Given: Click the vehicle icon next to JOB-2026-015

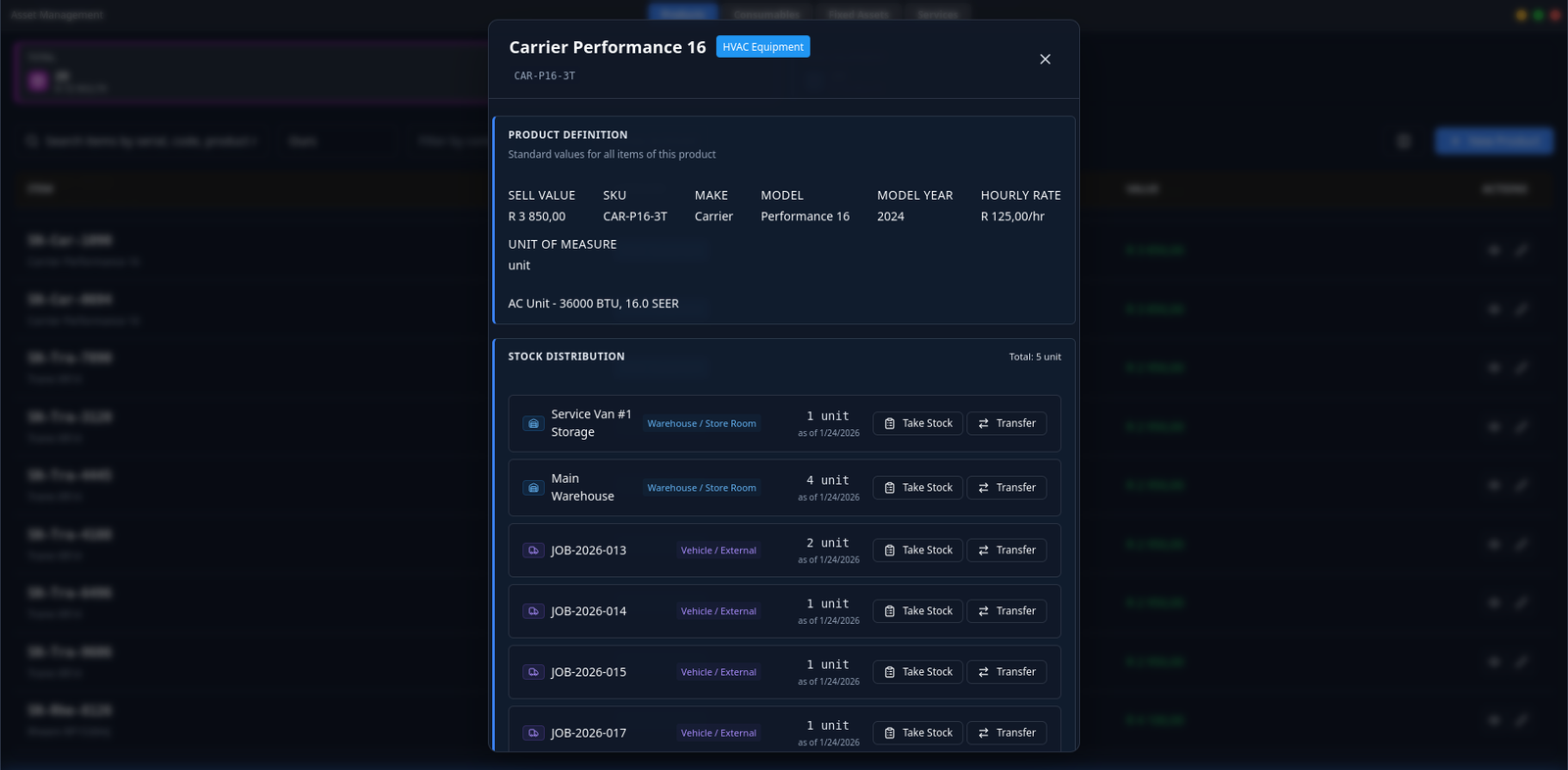Looking at the screenshot, I should (533, 672).
